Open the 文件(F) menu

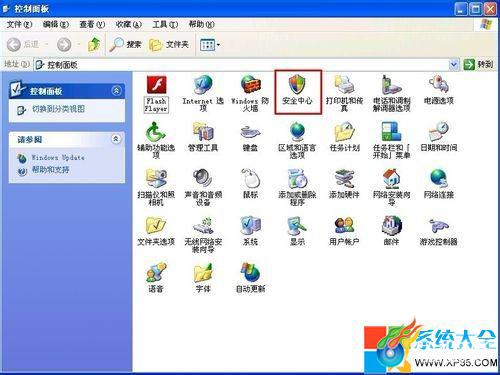(x=19, y=24)
